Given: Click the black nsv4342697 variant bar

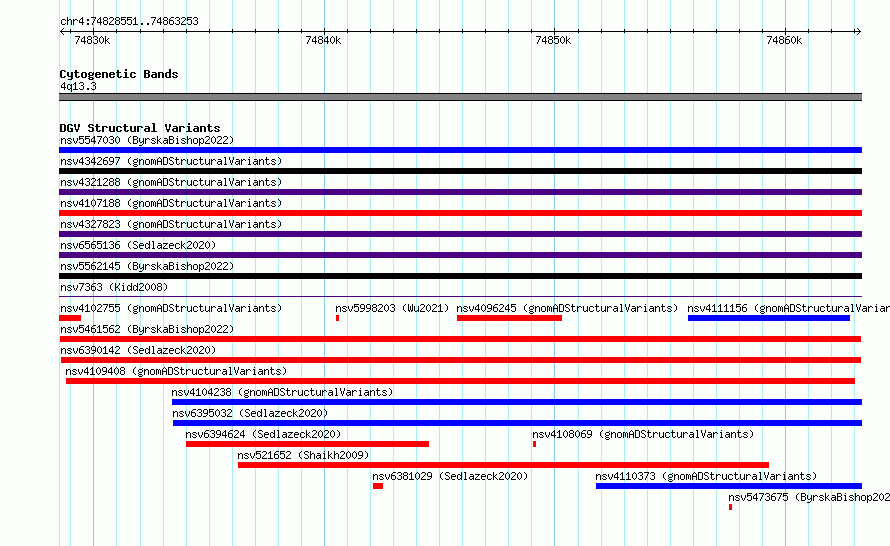Looking at the screenshot, I should pos(460,171).
